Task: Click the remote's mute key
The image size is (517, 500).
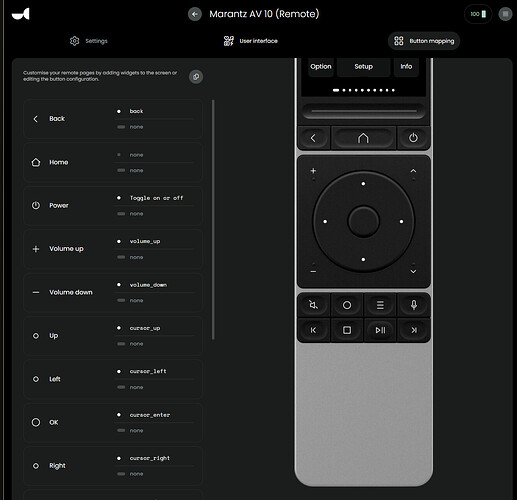Action: tap(313, 305)
